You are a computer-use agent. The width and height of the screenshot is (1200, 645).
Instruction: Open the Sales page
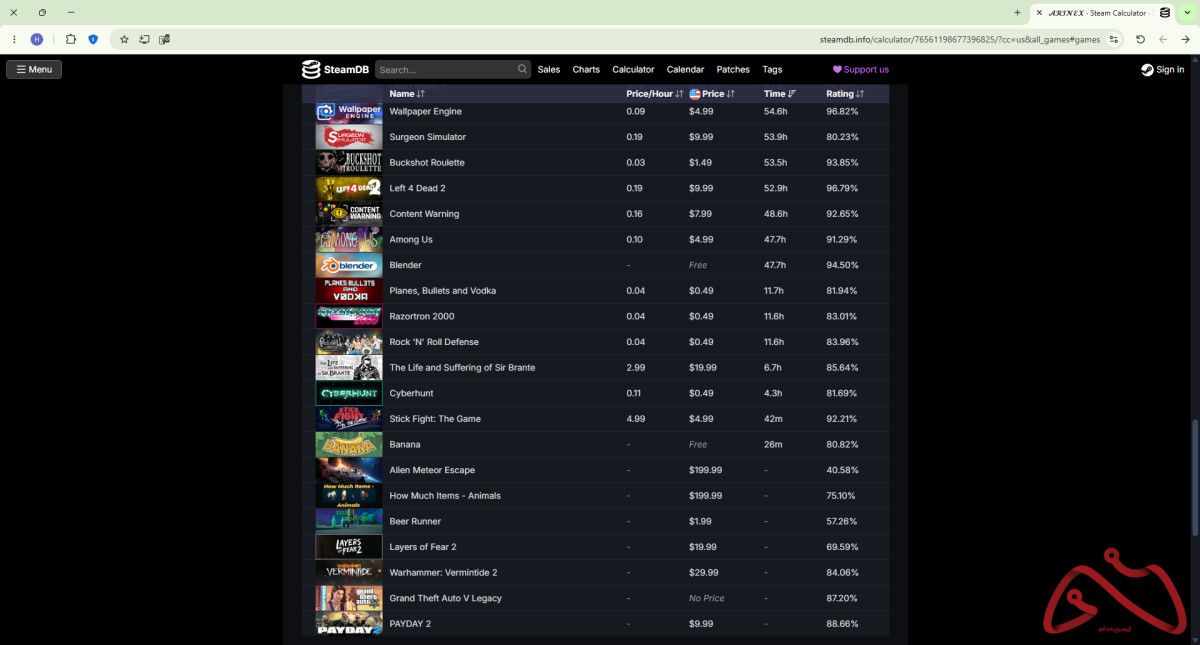[549, 70]
